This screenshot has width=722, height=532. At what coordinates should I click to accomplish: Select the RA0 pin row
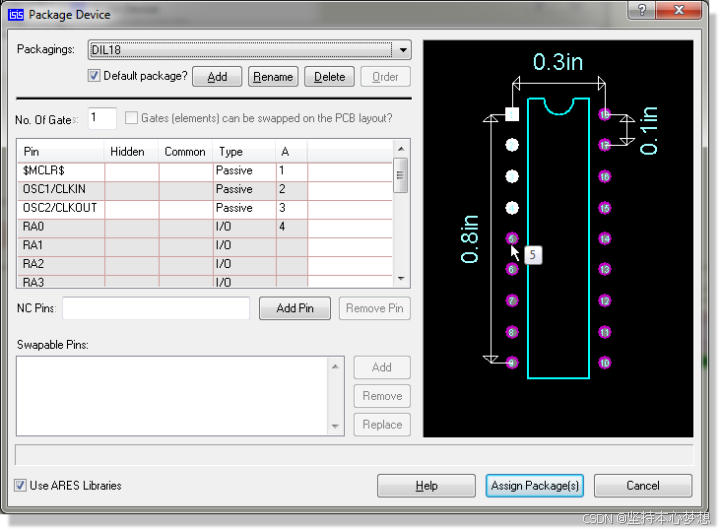coord(205,227)
